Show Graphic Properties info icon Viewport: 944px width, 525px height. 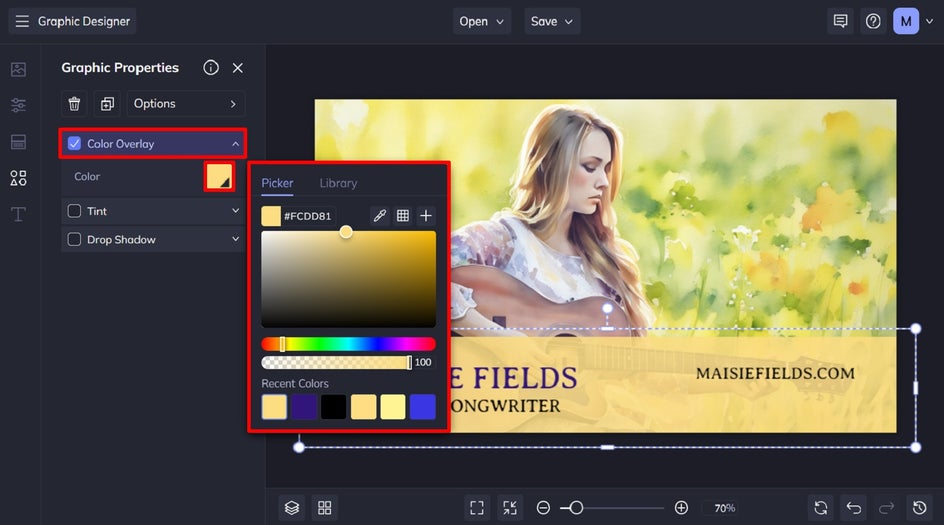[211, 67]
